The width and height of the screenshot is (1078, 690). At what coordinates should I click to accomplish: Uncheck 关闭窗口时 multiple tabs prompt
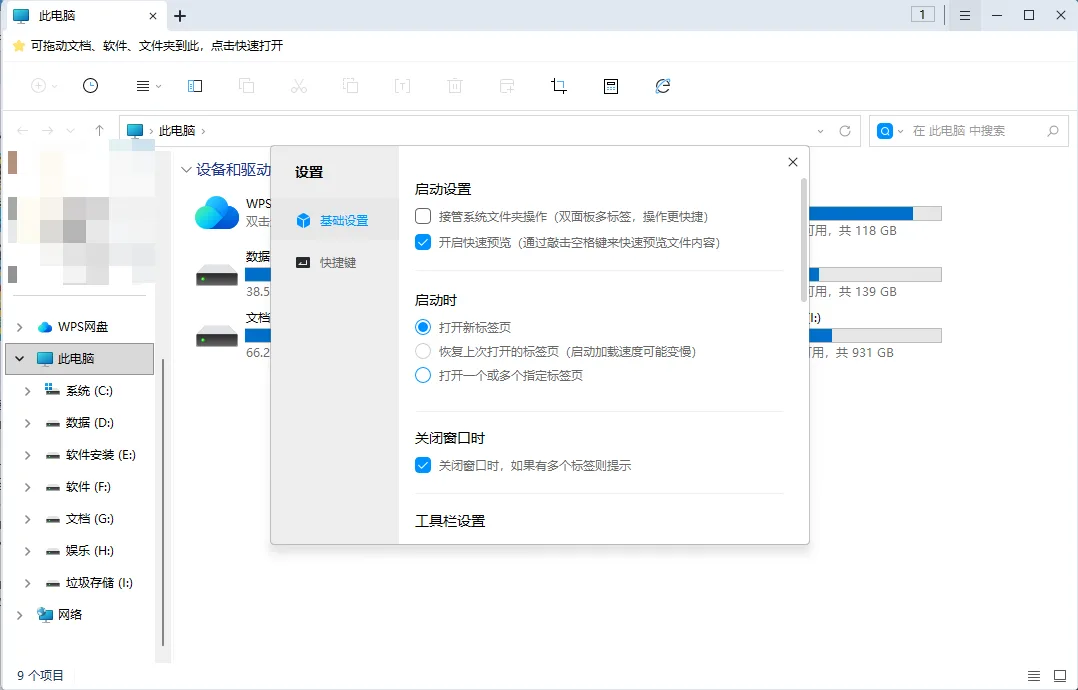(423, 465)
